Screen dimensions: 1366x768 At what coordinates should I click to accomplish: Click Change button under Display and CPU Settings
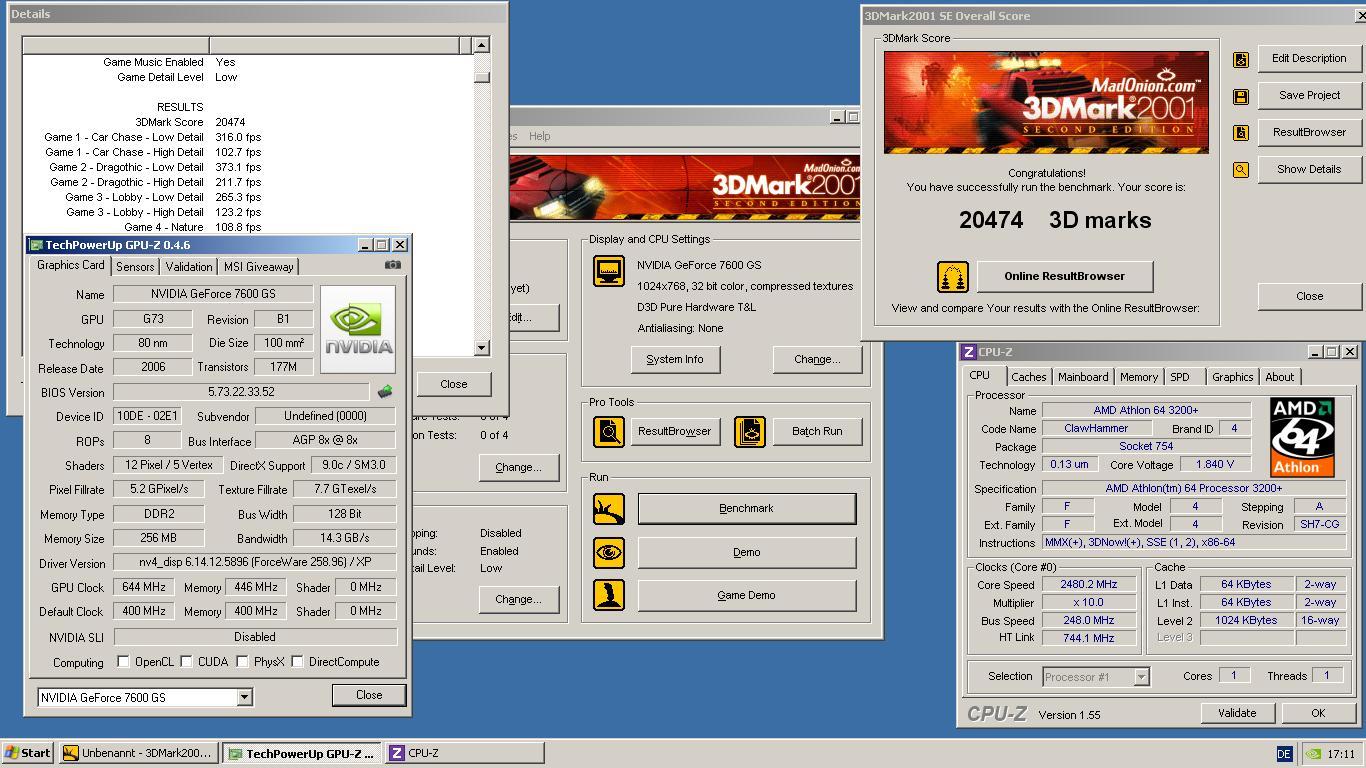(x=817, y=359)
